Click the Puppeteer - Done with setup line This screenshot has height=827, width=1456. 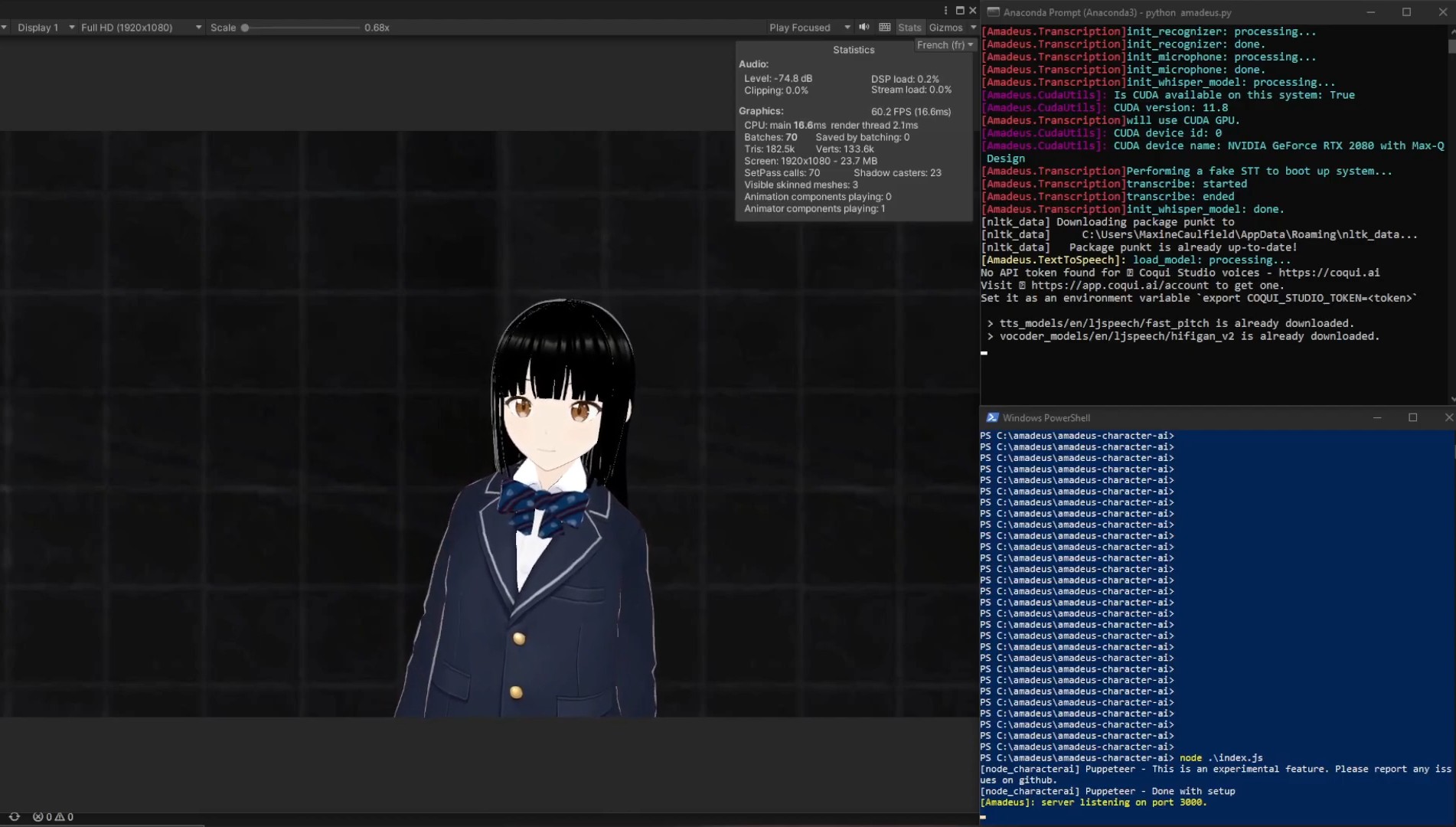click(1108, 791)
